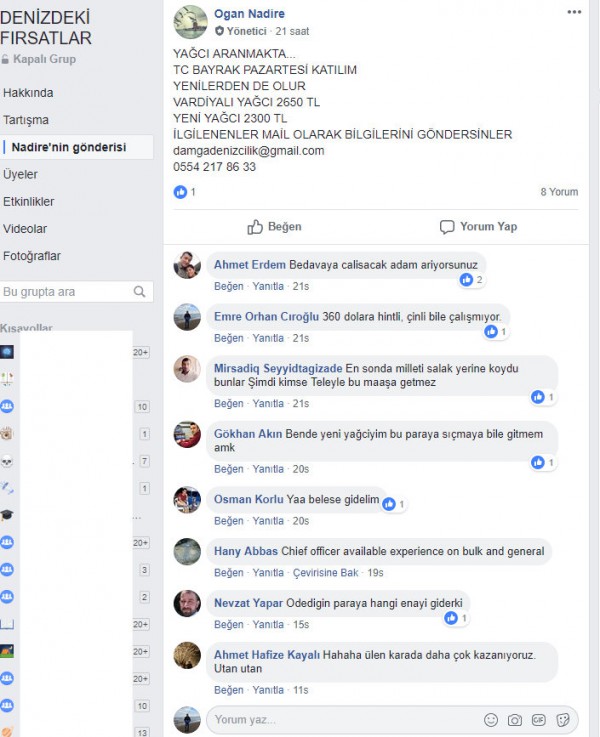Click the search magnifier in group search
The height and width of the screenshot is (737, 600).
pyautogui.click(x=139, y=292)
